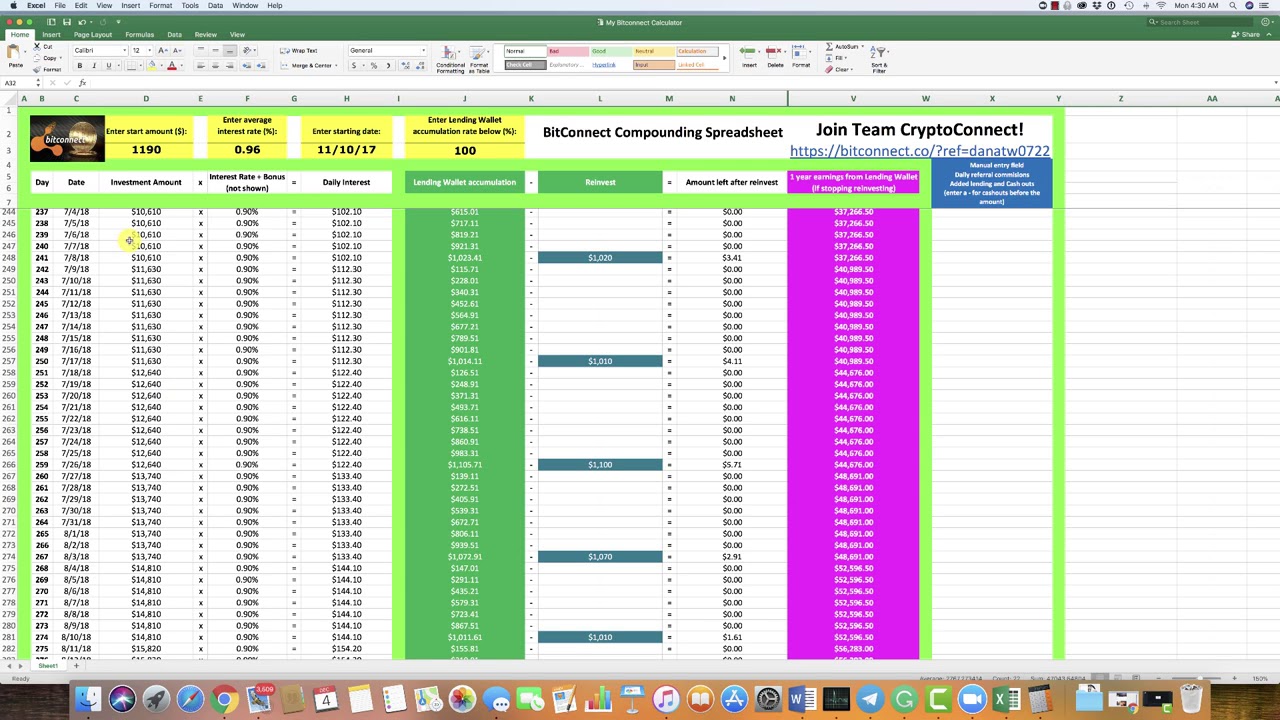
Task: Click the Undo arrow icon
Action: [84, 22]
